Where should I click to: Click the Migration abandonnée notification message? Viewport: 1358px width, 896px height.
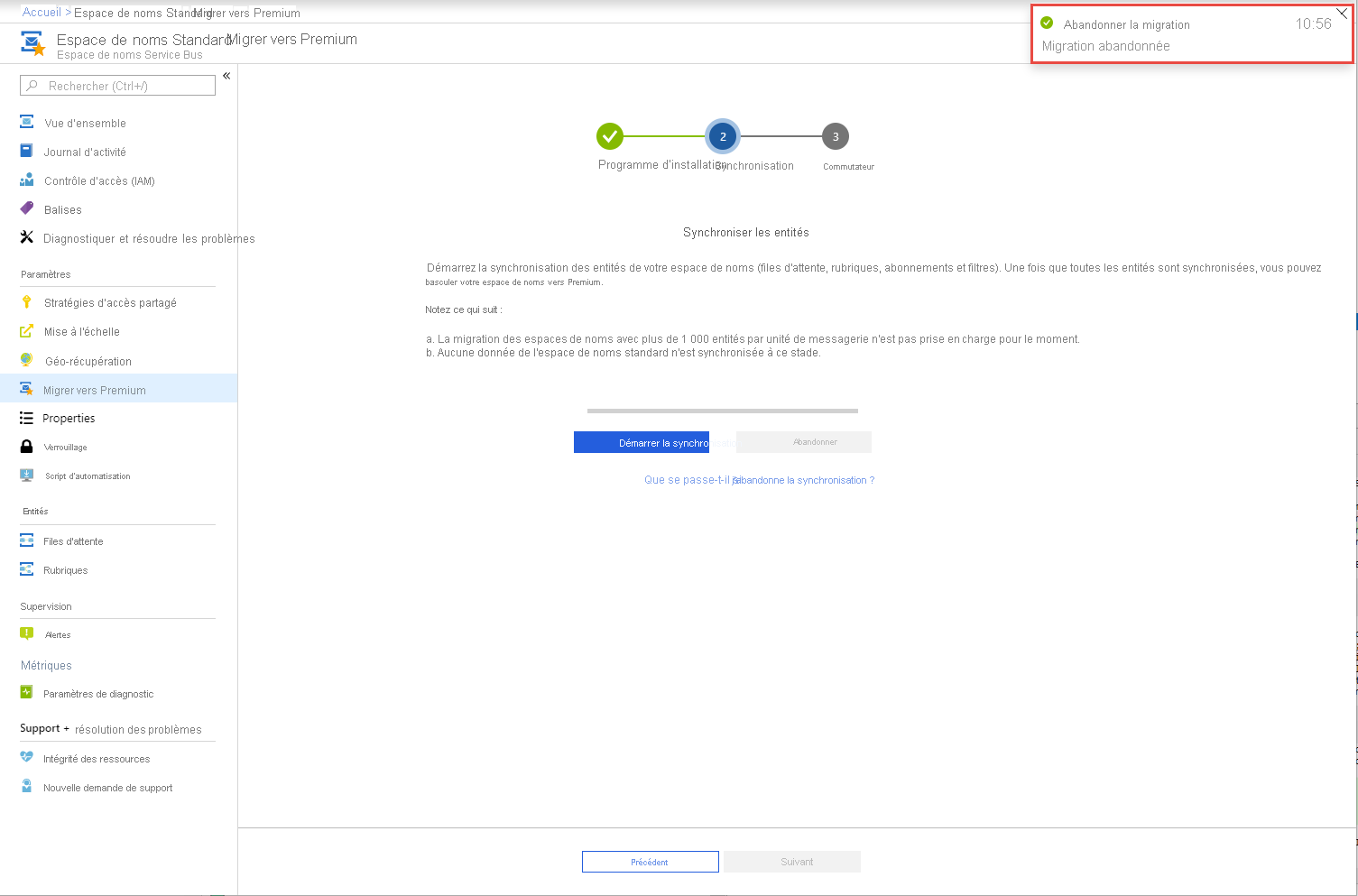pyautogui.click(x=1106, y=46)
